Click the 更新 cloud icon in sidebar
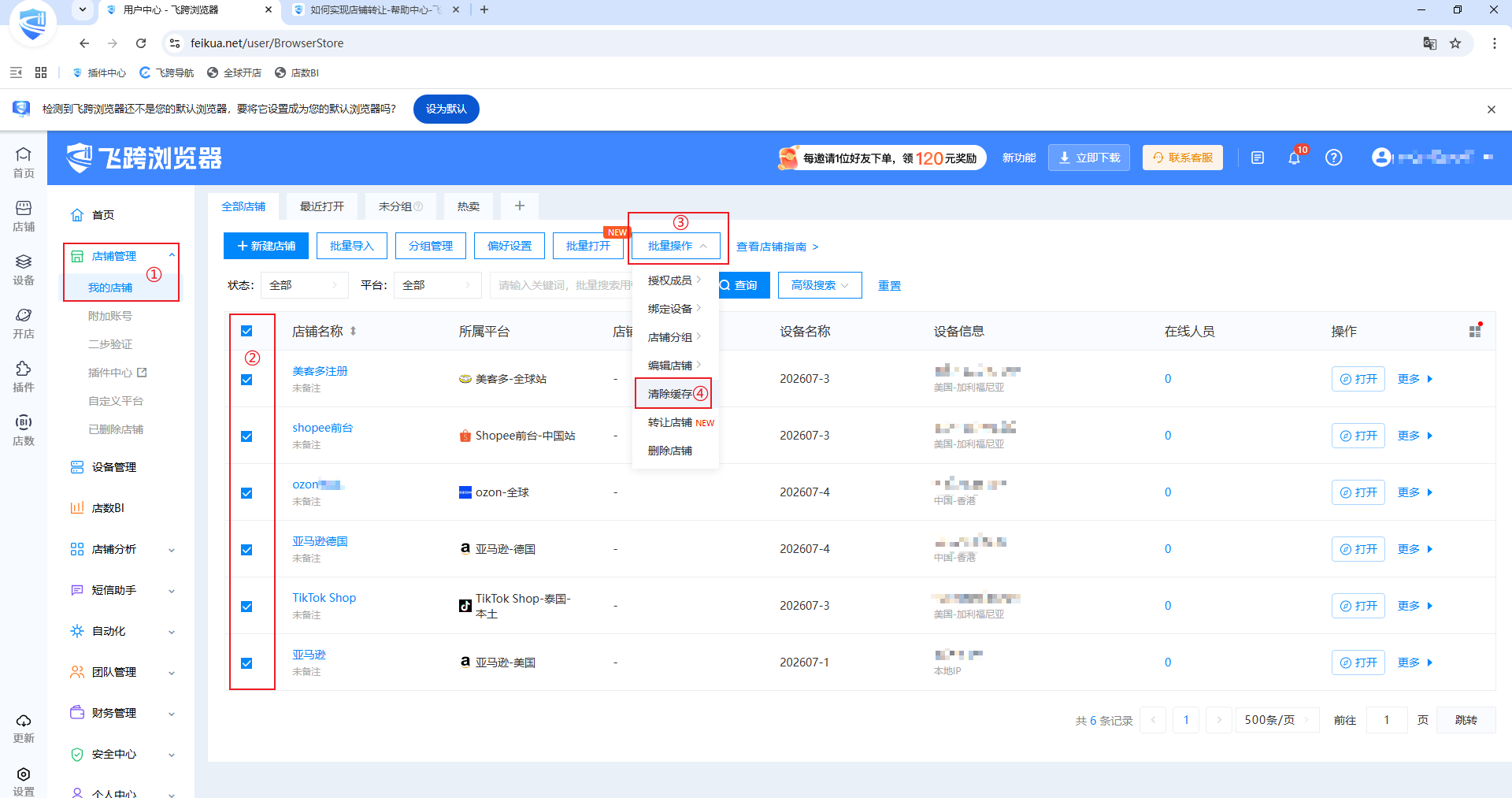Image resolution: width=1512 pixels, height=798 pixels. (x=24, y=729)
